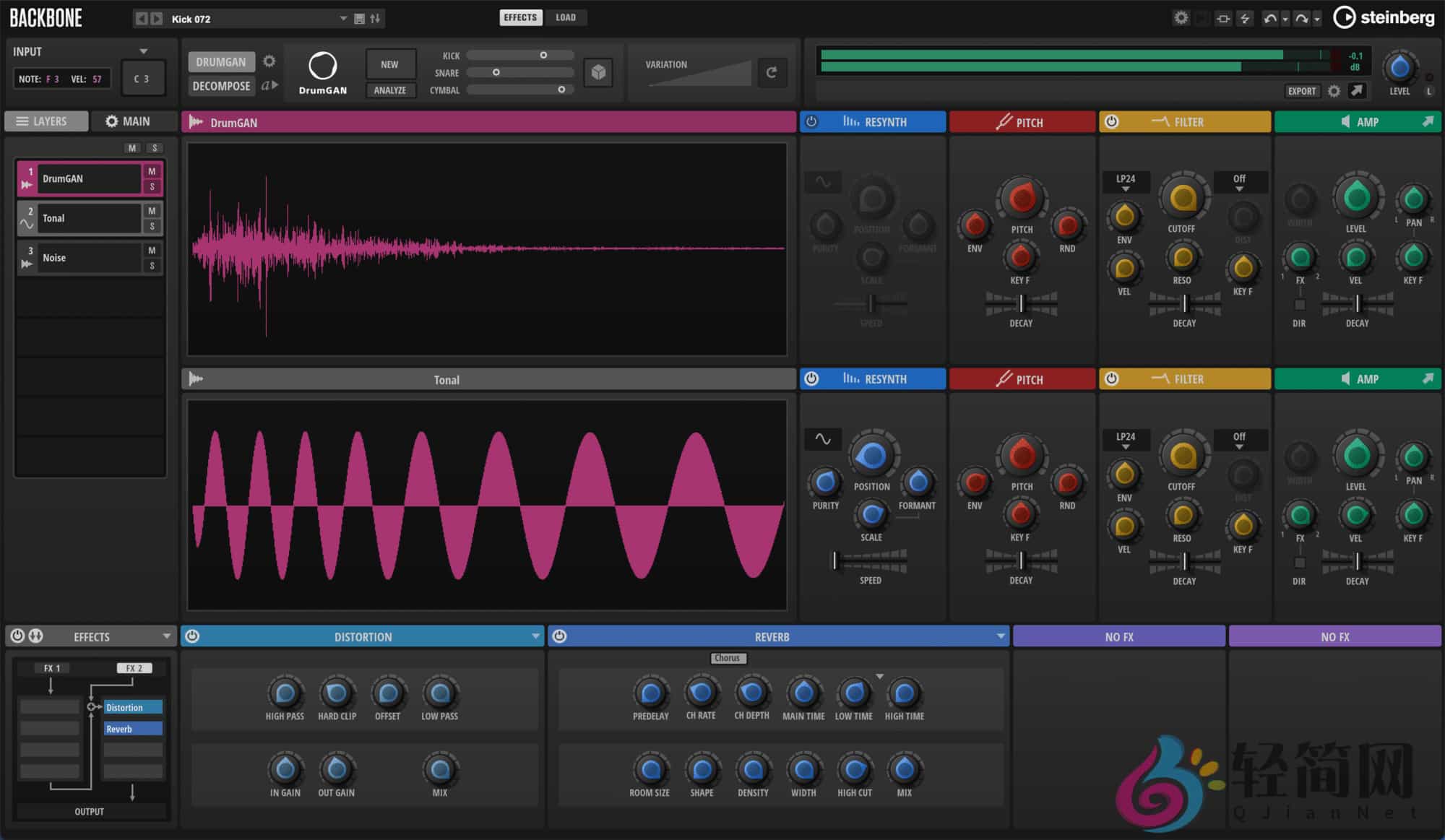This screenshot has width=1445, height=840.
Task: Click the drag-export arrow next to Export
Action: 1357,91
